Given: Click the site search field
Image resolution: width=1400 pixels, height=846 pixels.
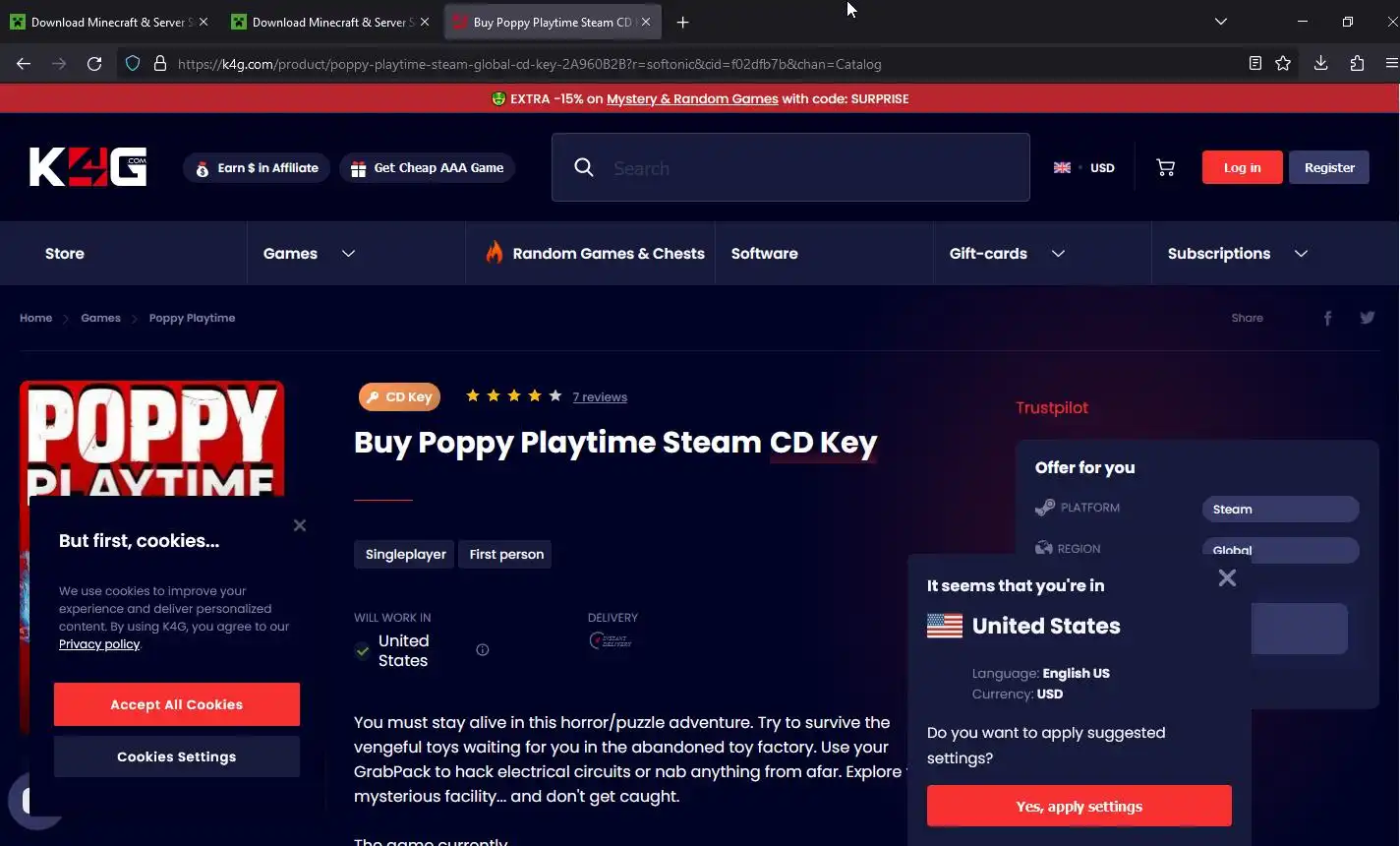Looking at the screenshot, I should (790, 167).
